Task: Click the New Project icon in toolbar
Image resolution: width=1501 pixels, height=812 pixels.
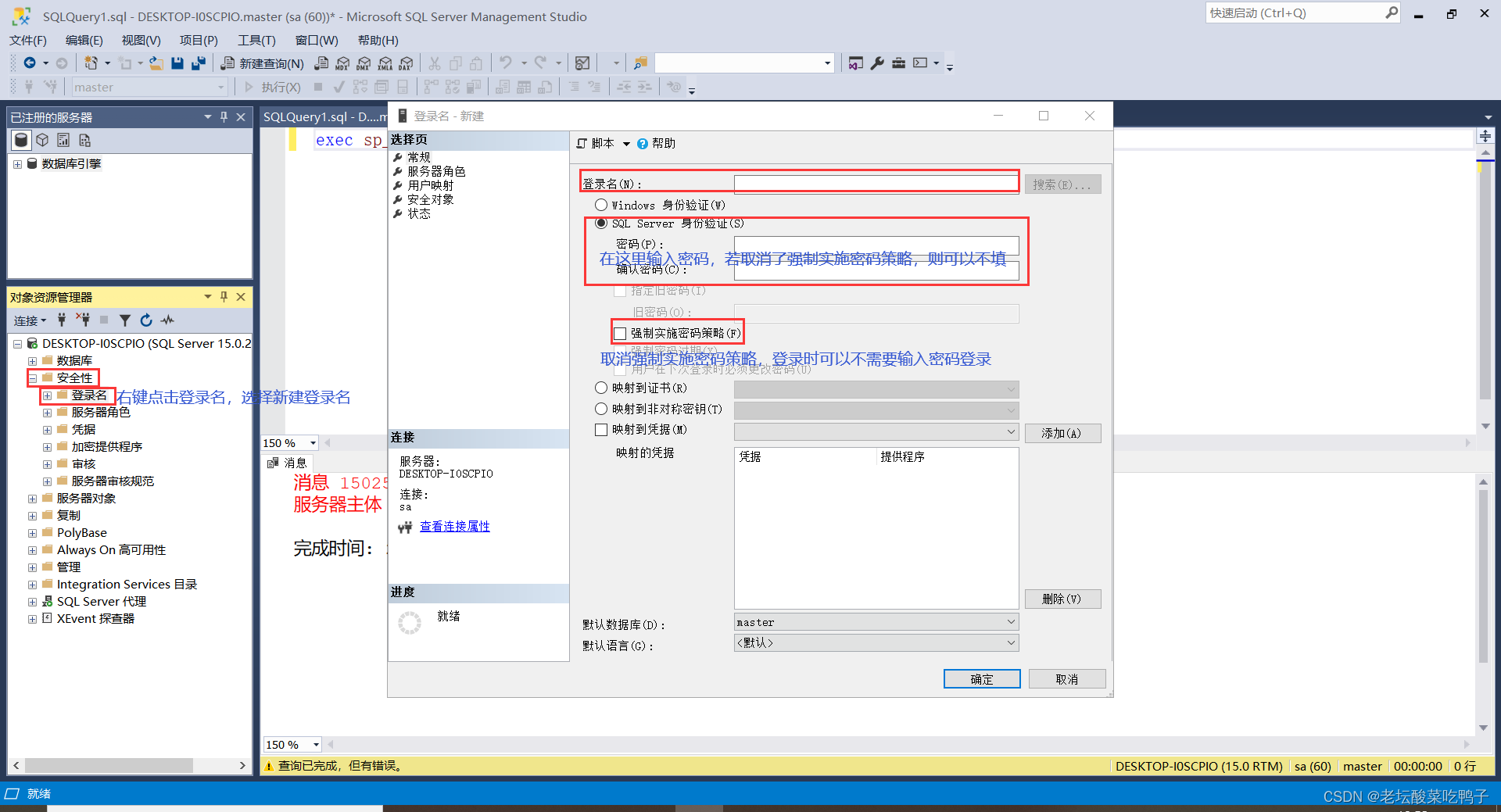Action: point(91,63)
